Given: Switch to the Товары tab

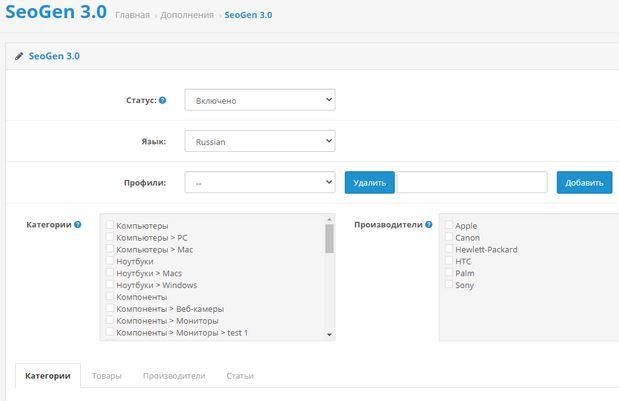Looking at the screenshot, I should [106, 376].
